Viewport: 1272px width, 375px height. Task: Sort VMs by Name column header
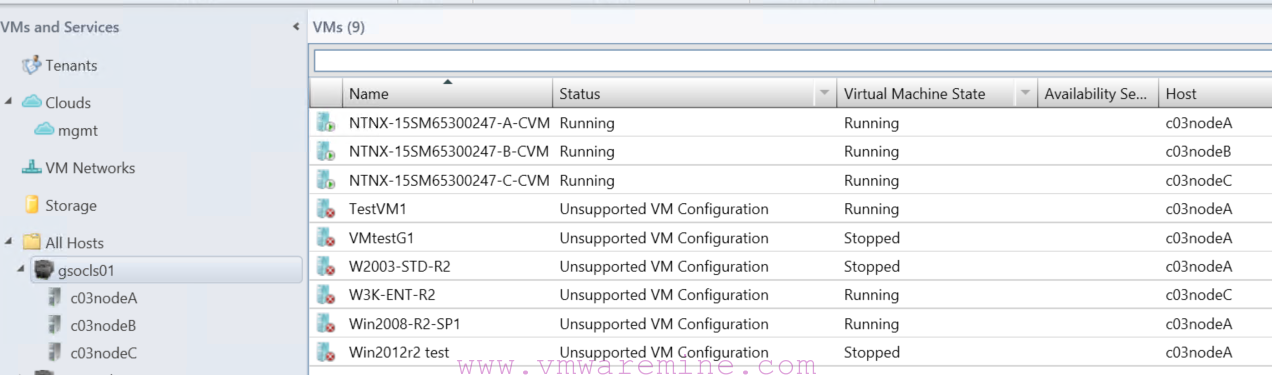(x=447, y=94)
